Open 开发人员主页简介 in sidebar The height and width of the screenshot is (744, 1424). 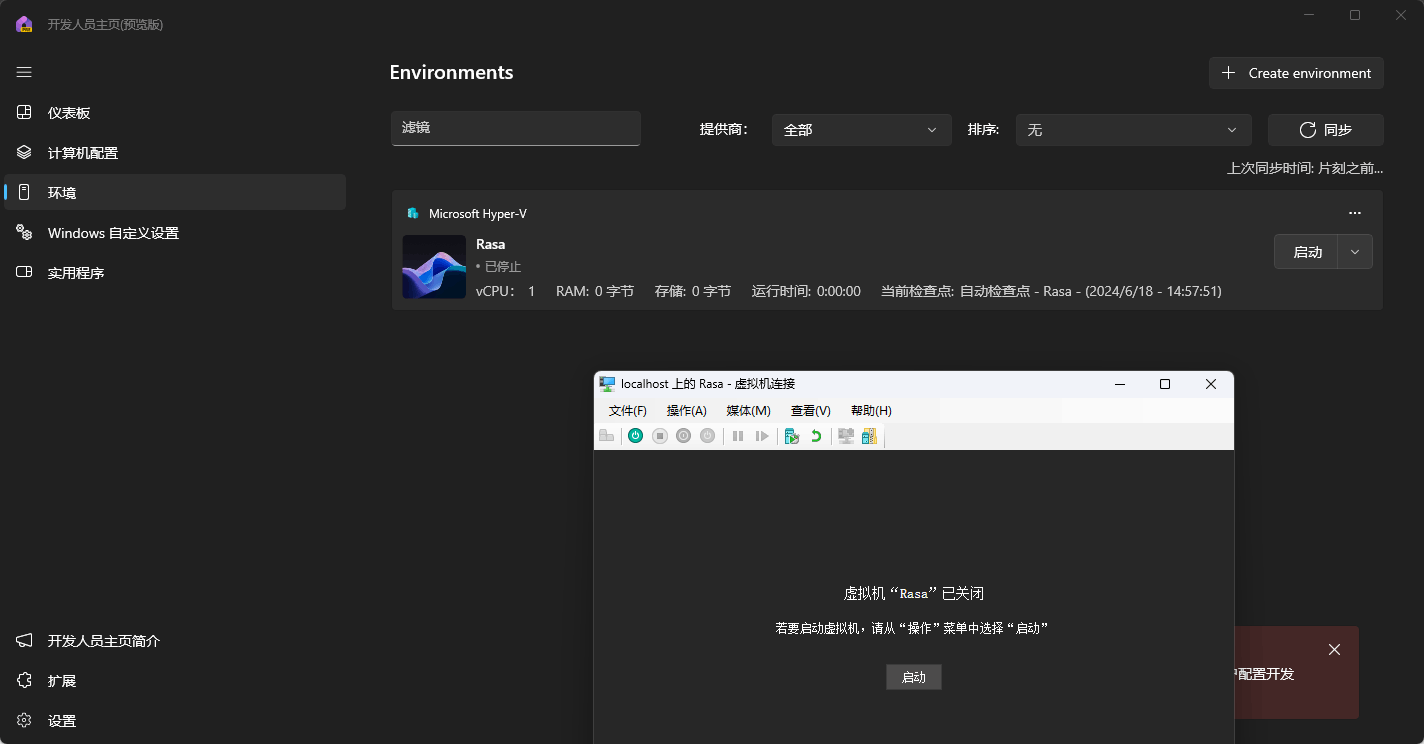point(175,641)
